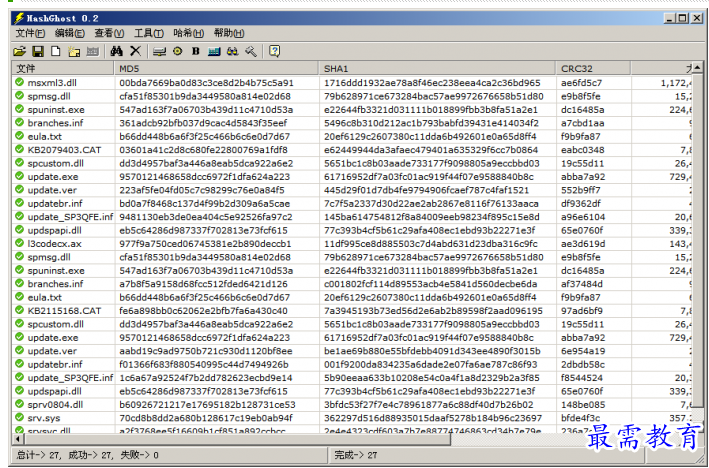The width and height of the screenshot is (709, 468).
Task: Click the new folder sparkle icon
Action: [x=74, y=51]
